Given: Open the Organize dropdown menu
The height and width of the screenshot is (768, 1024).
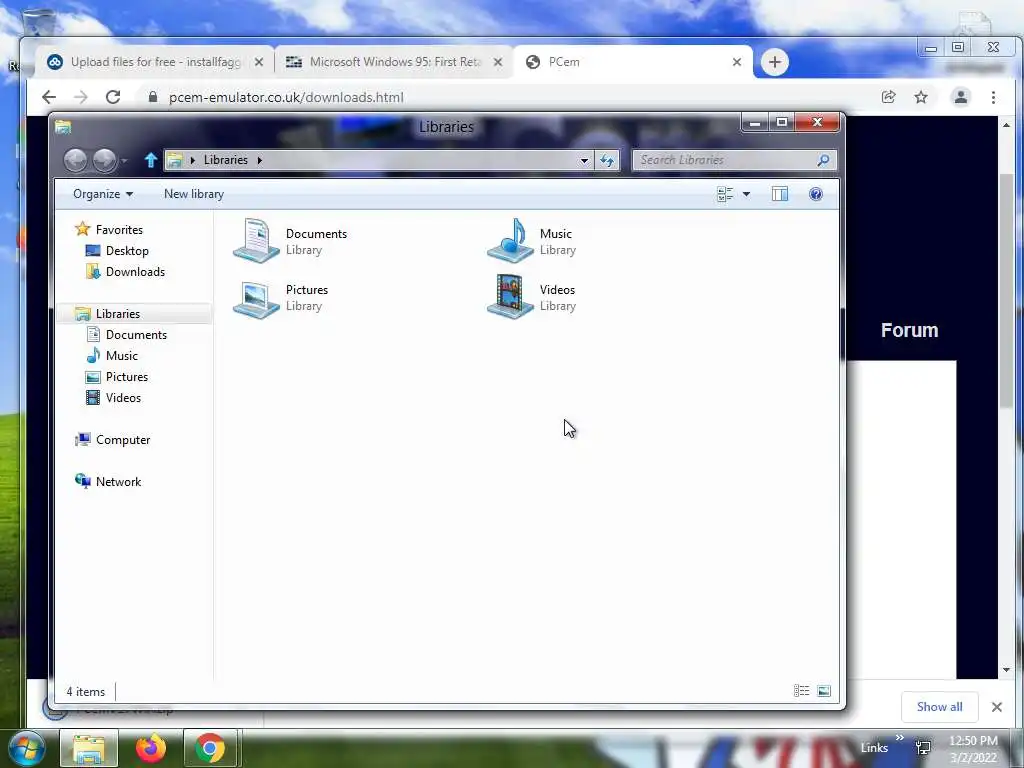Looking at the screenshot, I should pos(103,194).
